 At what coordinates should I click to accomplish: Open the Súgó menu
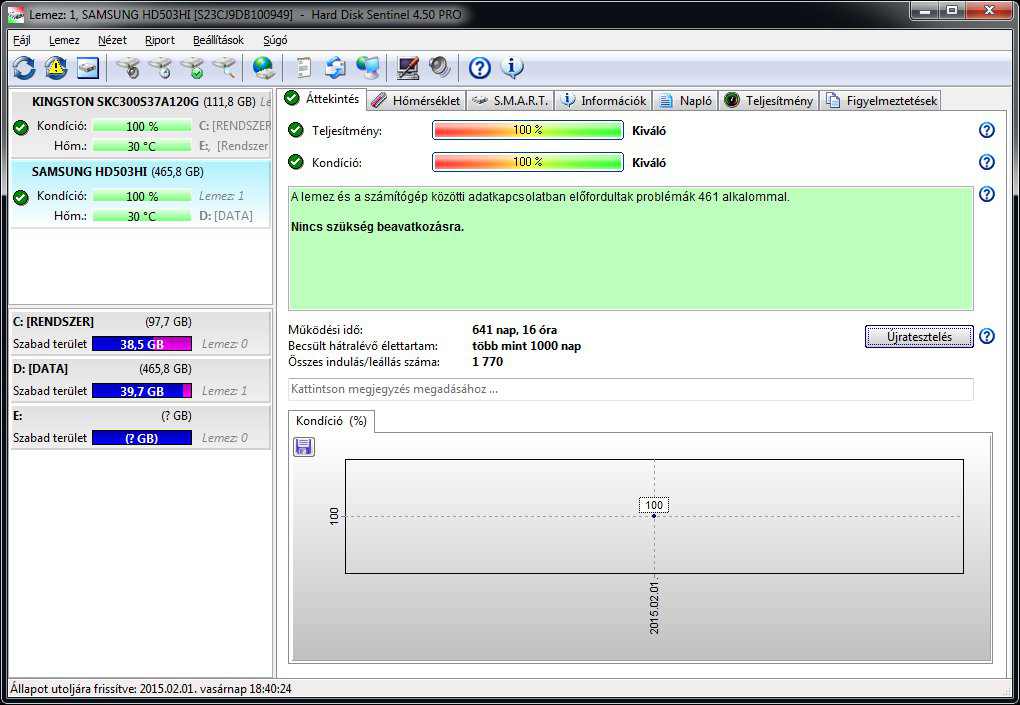click(275, 40)
